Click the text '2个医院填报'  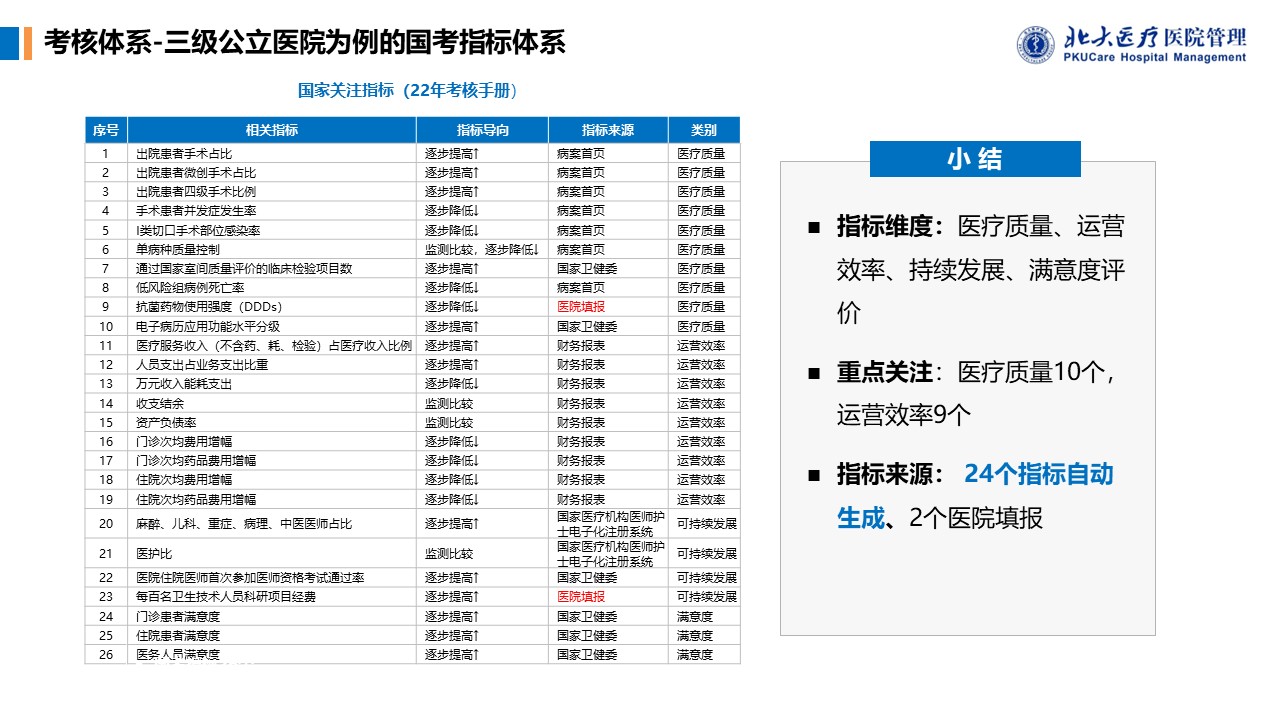tap(976, 518)
